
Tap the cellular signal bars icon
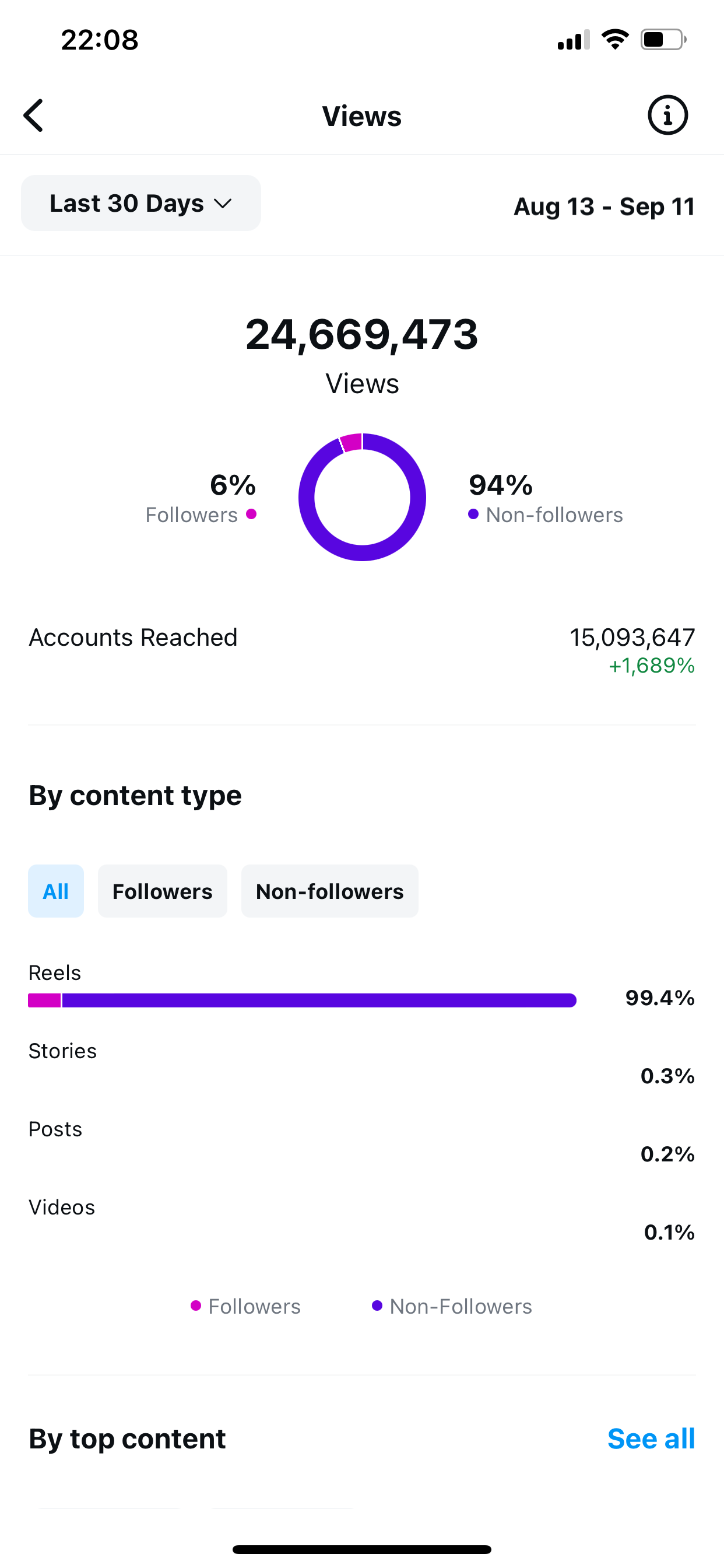pos(573,40)
